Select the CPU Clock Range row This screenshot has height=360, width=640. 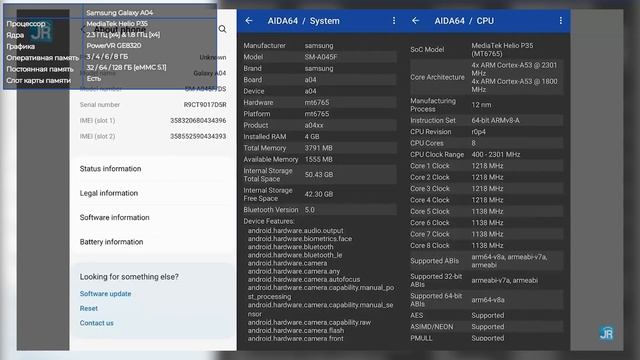pos(487,155)
